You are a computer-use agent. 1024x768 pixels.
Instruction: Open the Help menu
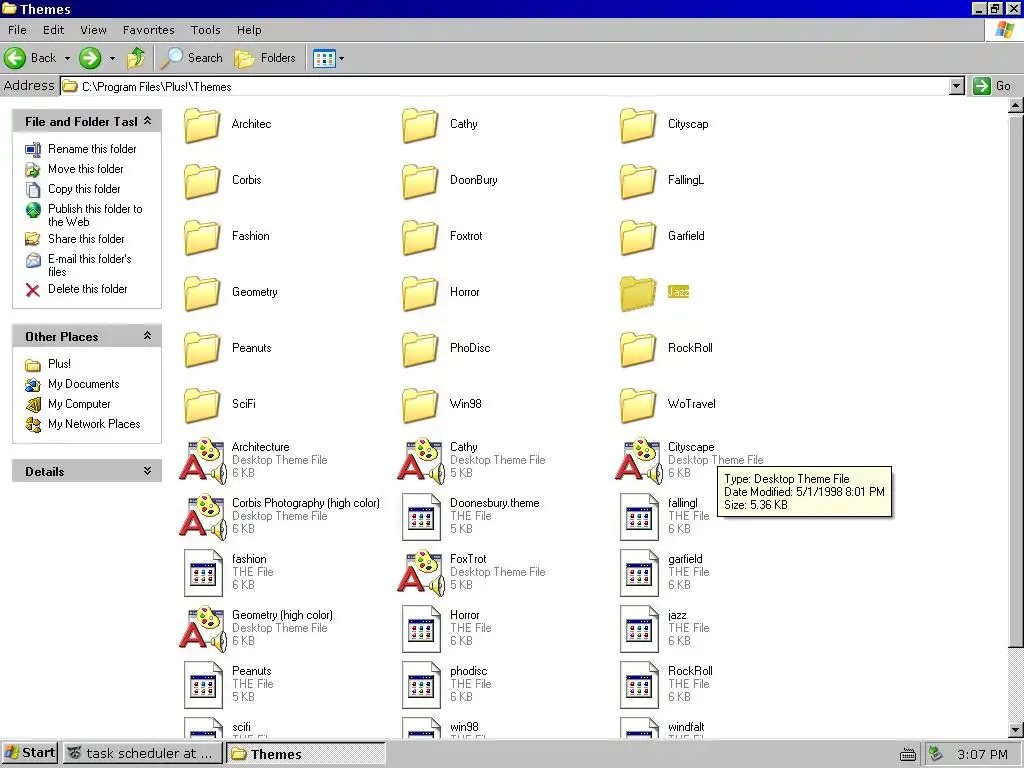[249, 30]
